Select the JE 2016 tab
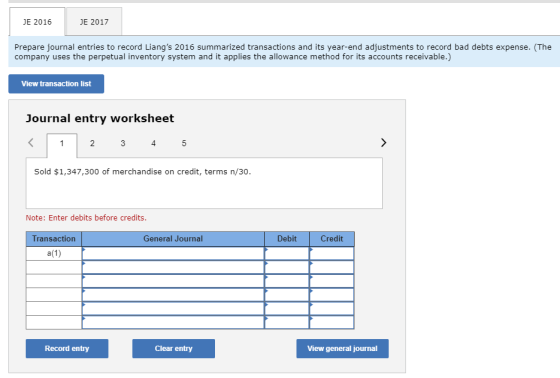 pos(37,22)
